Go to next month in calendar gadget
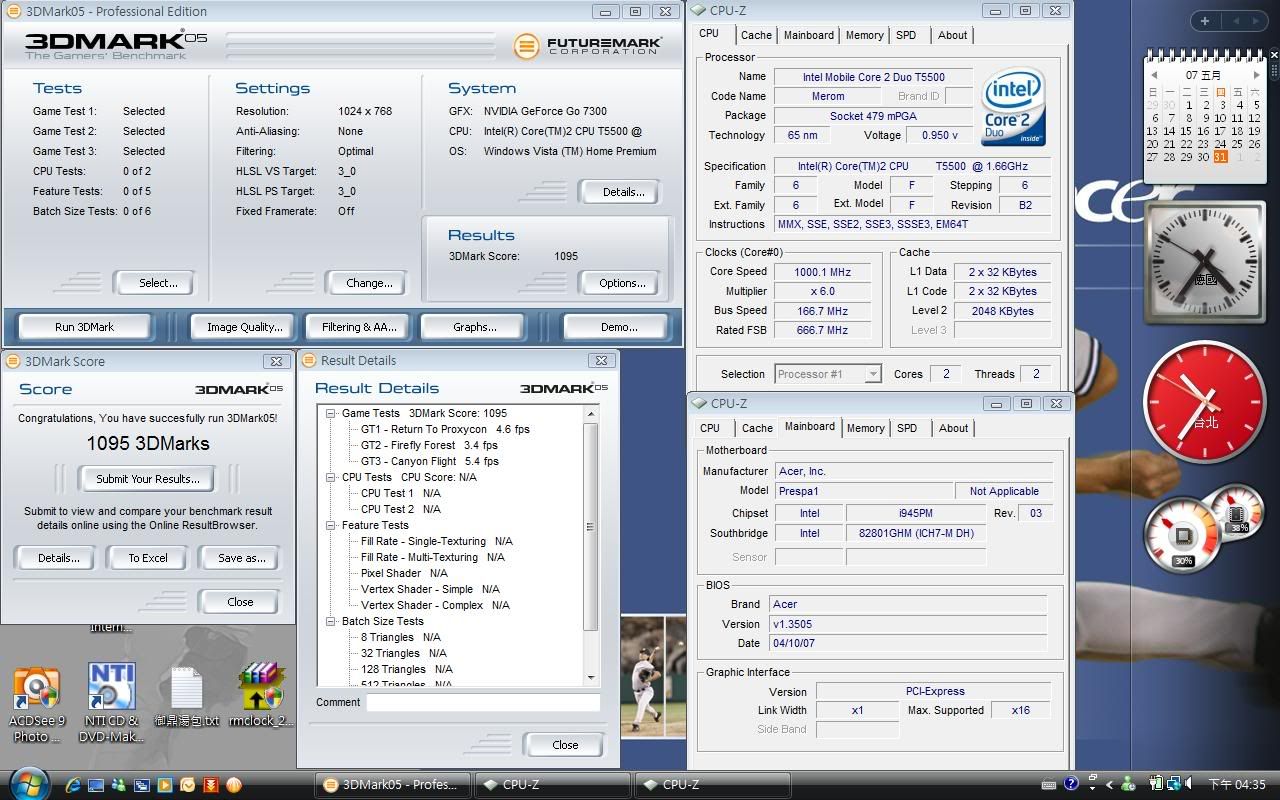This screenshot has height=800, width=1280. click(1256, 75)
